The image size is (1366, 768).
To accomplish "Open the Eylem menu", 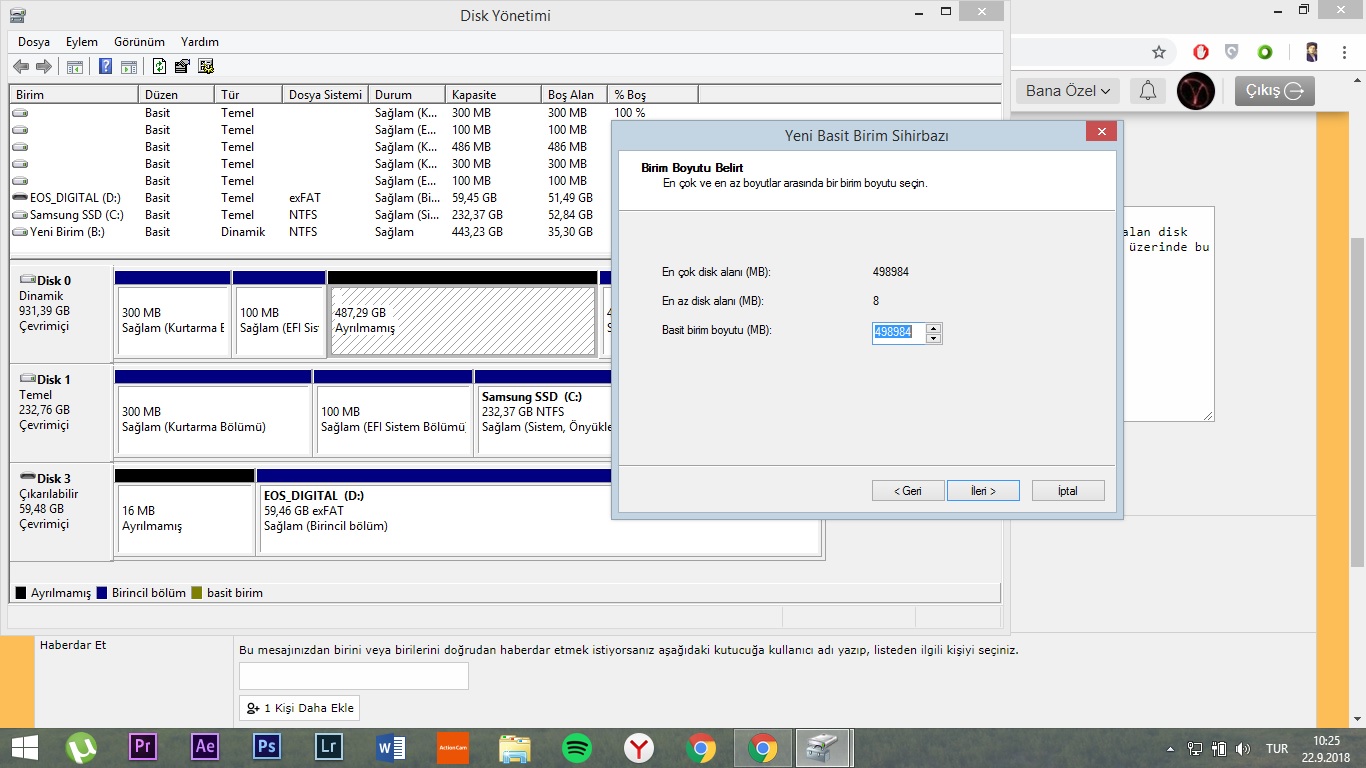I will pyautogui.click(x=82, y=42).
